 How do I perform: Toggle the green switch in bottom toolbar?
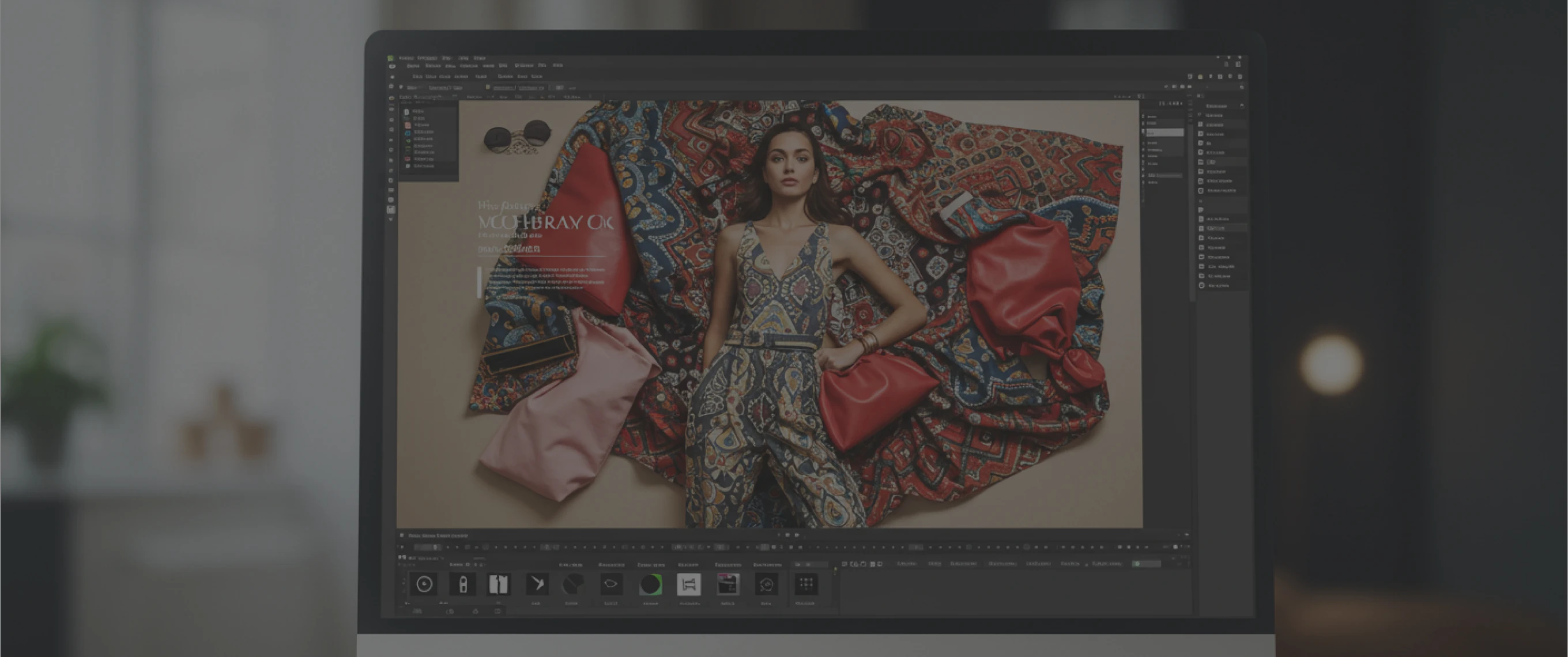click(1139, 564)
